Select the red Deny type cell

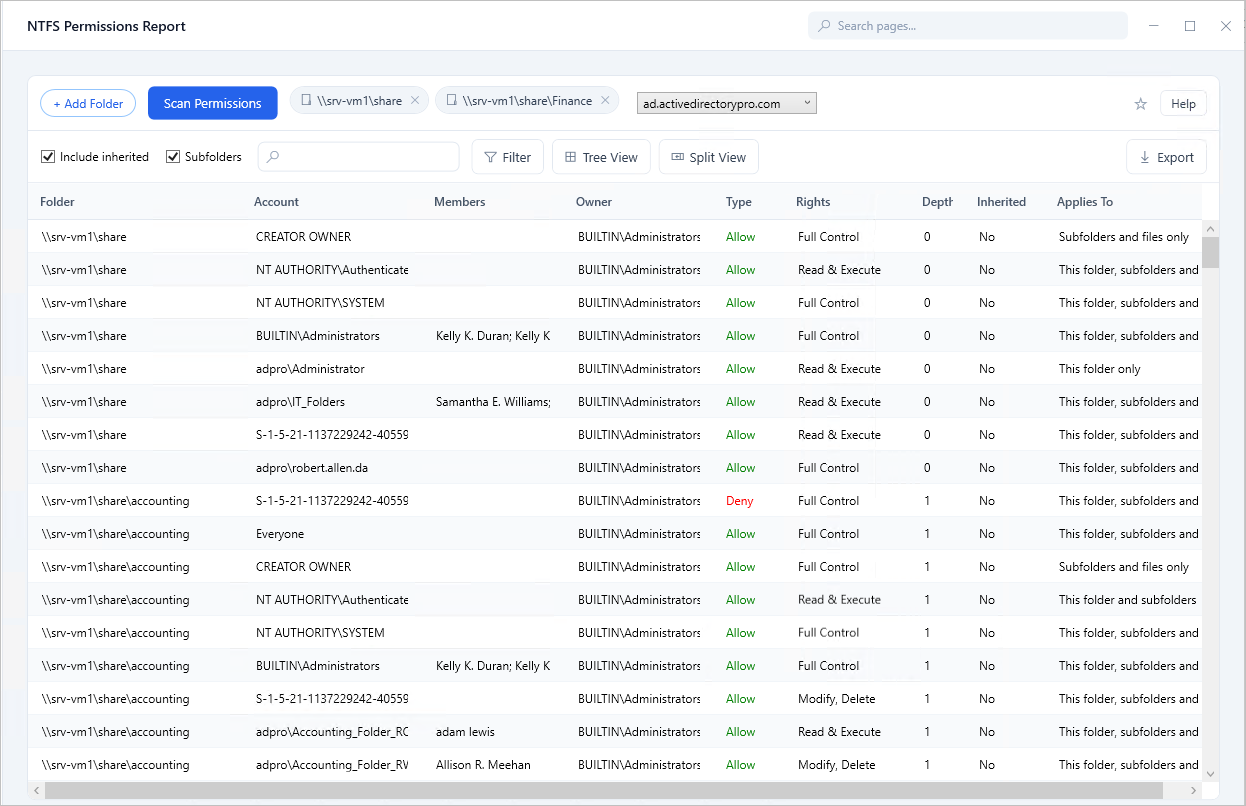tap(740, 501)
